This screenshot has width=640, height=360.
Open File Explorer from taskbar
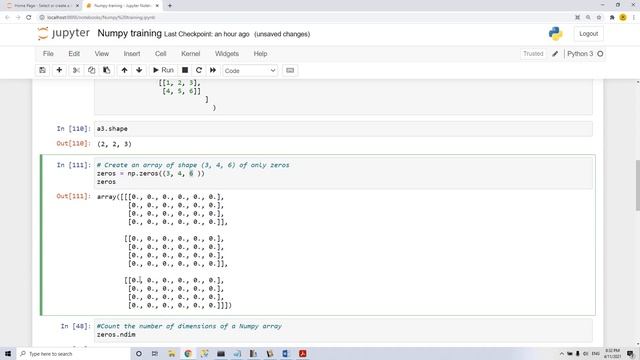pyautogui.click(x=171, y=353)
